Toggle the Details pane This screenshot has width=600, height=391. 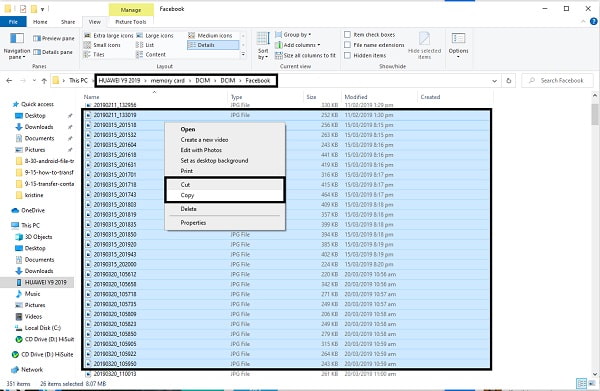click(x=53, y=52)
